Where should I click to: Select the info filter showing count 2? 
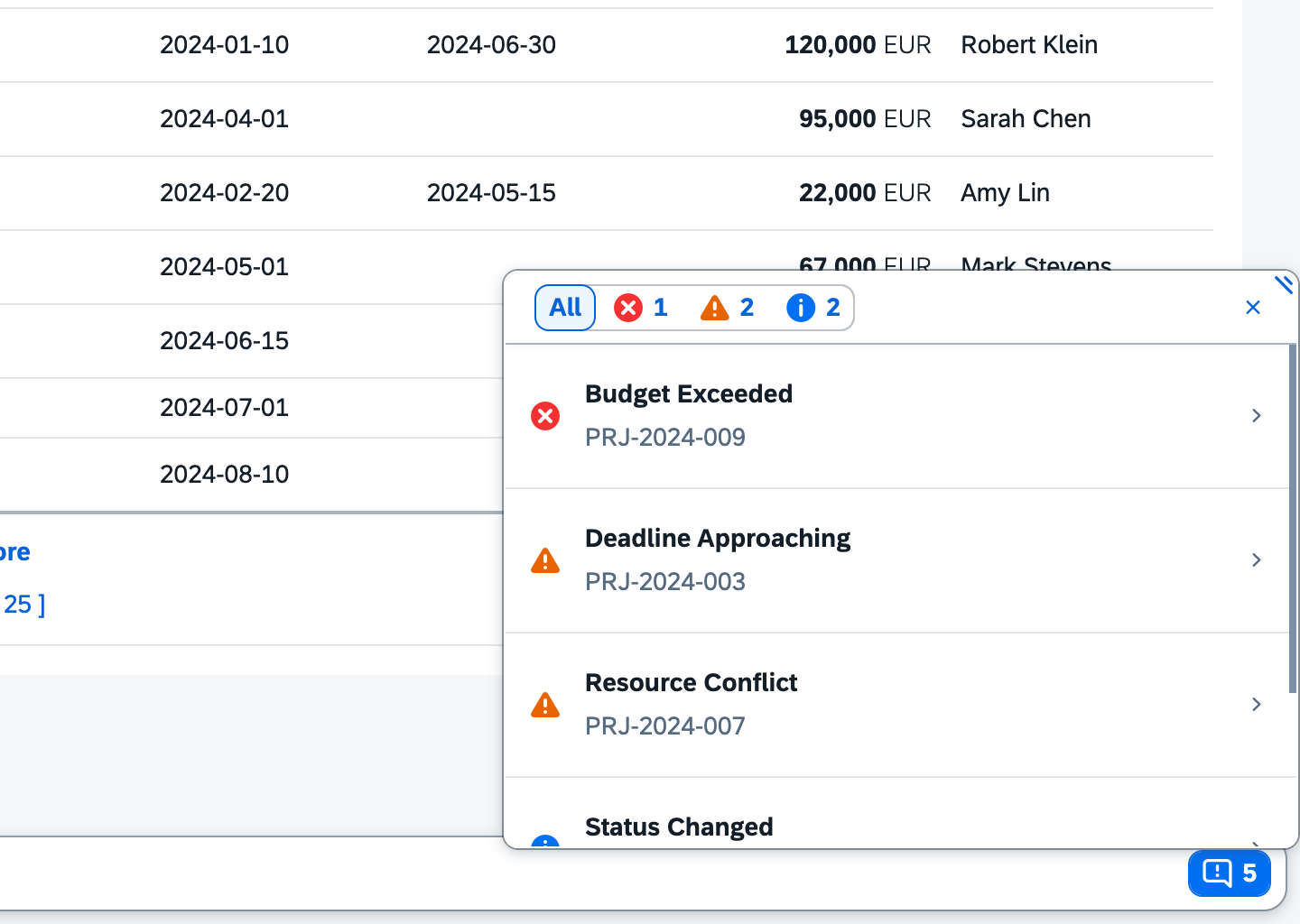(813, 308)
